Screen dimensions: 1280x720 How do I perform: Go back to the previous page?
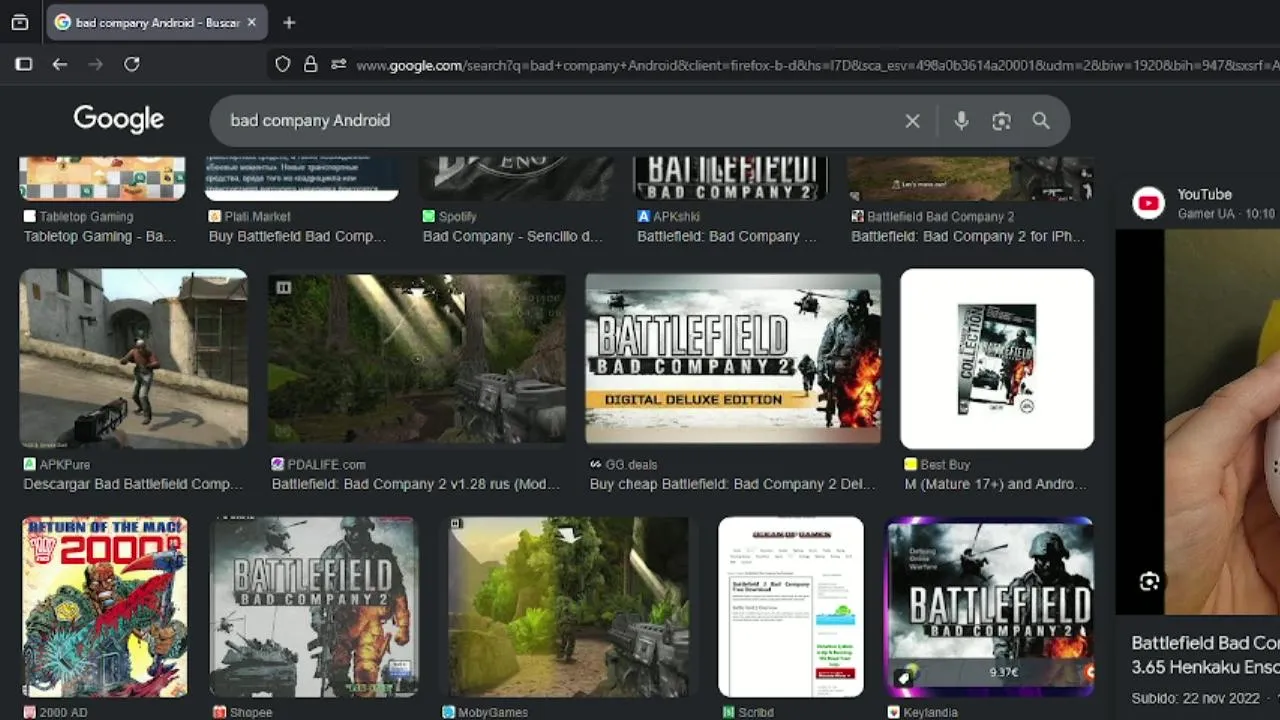click(60, 64)
